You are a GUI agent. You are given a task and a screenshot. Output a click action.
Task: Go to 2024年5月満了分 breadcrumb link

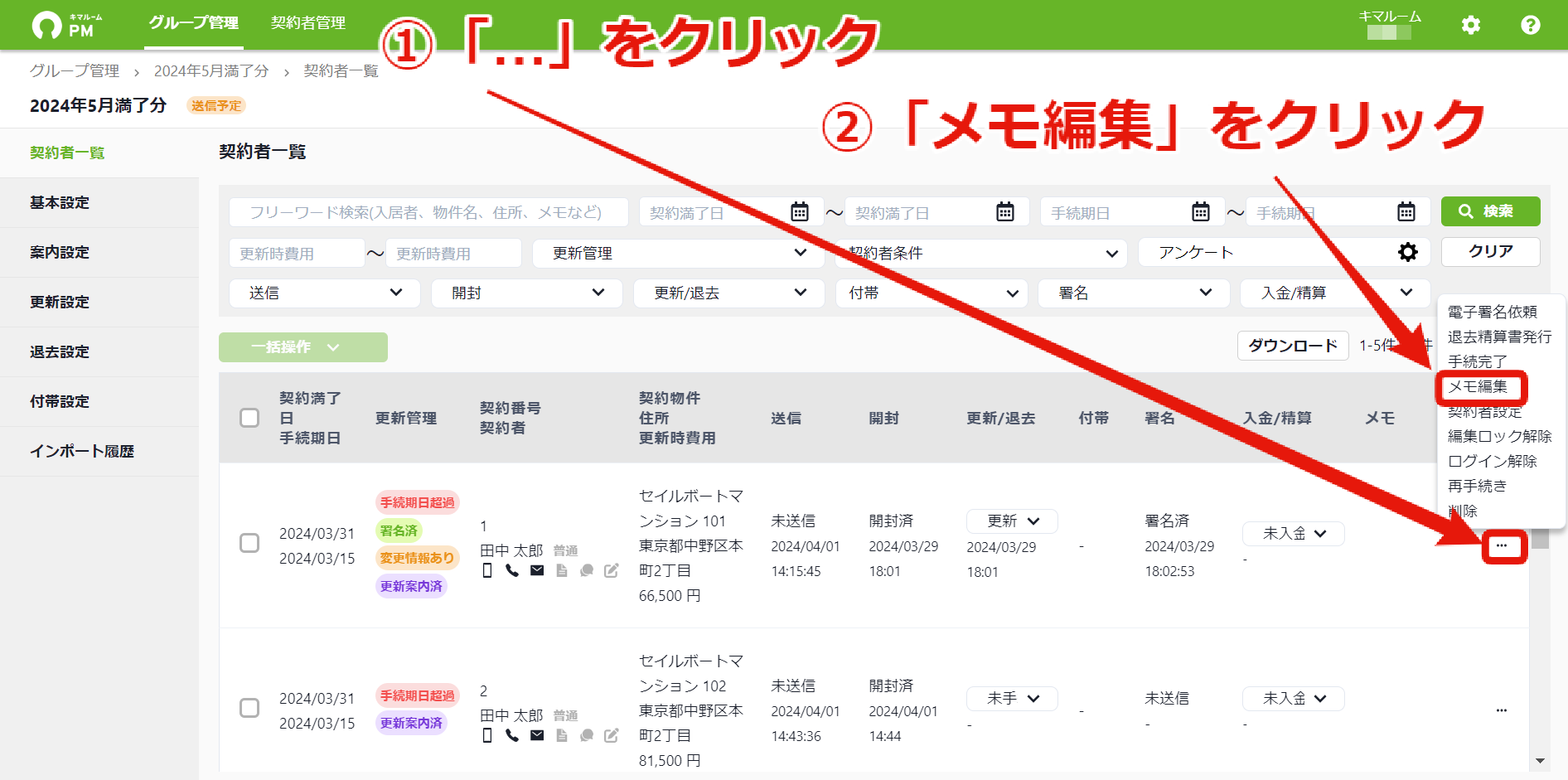tap(211, 71)
